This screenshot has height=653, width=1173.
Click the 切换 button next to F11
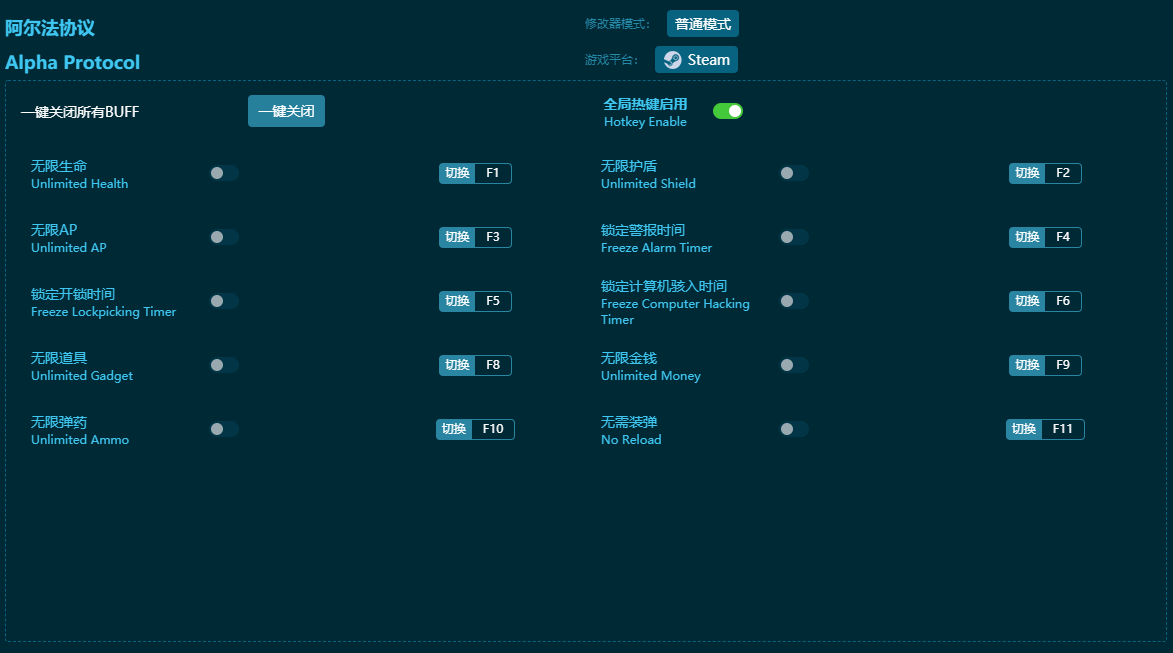point(1024,429)
